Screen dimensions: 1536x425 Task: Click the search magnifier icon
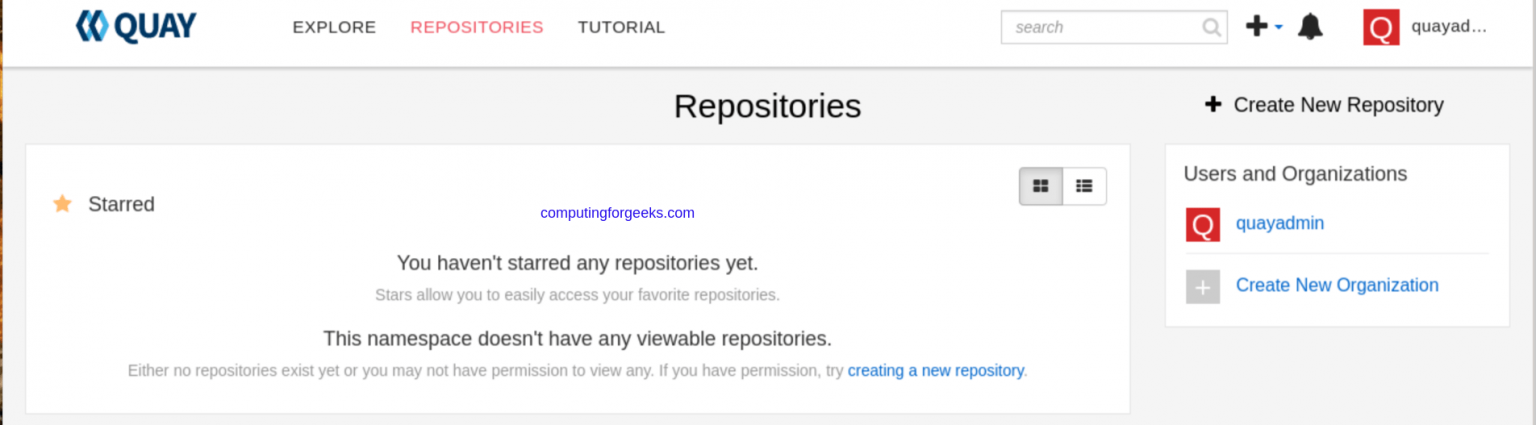pyautogui.click(x=1211, y=27)
